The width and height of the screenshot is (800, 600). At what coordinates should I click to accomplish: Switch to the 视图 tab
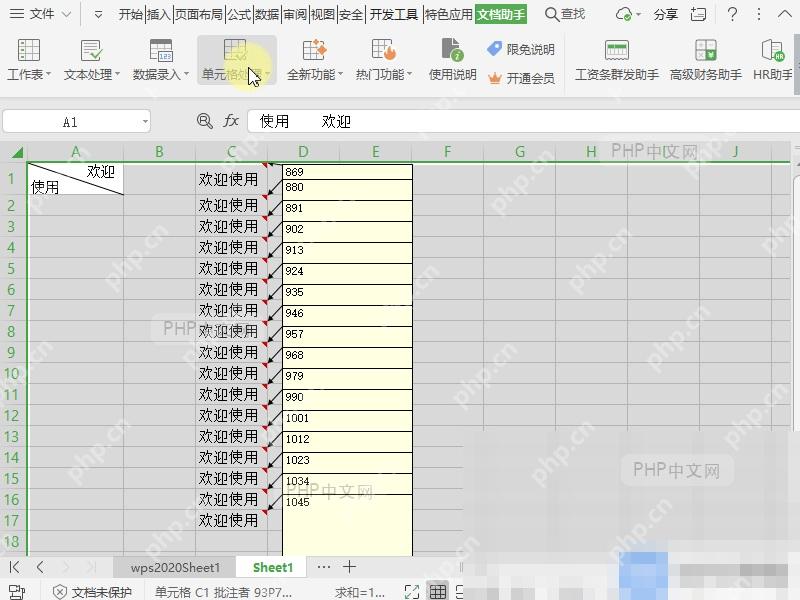[x=322, y=14]
